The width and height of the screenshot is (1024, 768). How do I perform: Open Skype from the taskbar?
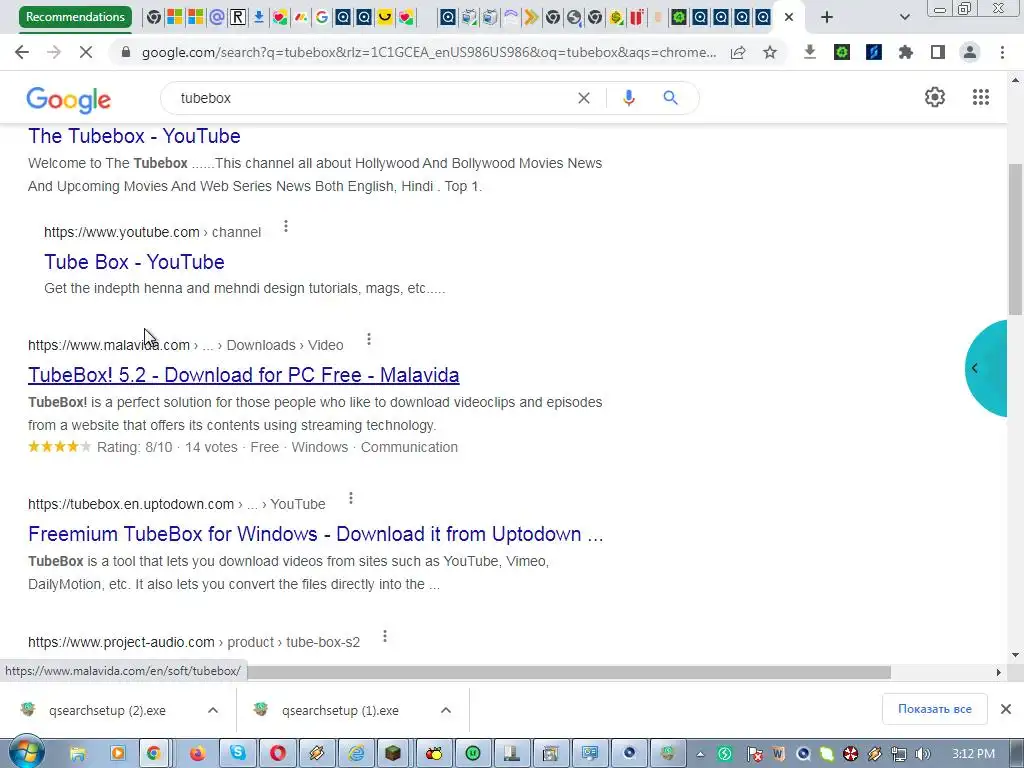tap(237, 754)
